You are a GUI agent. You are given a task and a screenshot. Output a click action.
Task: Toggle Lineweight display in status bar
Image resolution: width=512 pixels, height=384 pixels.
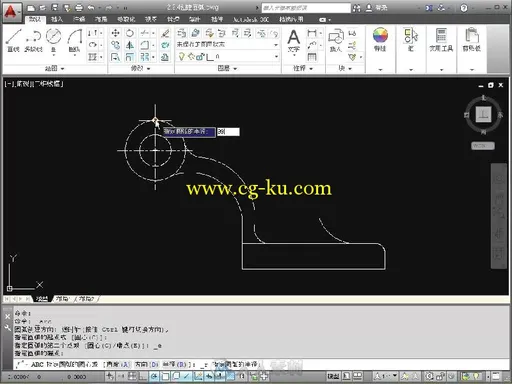coord(220,376)
